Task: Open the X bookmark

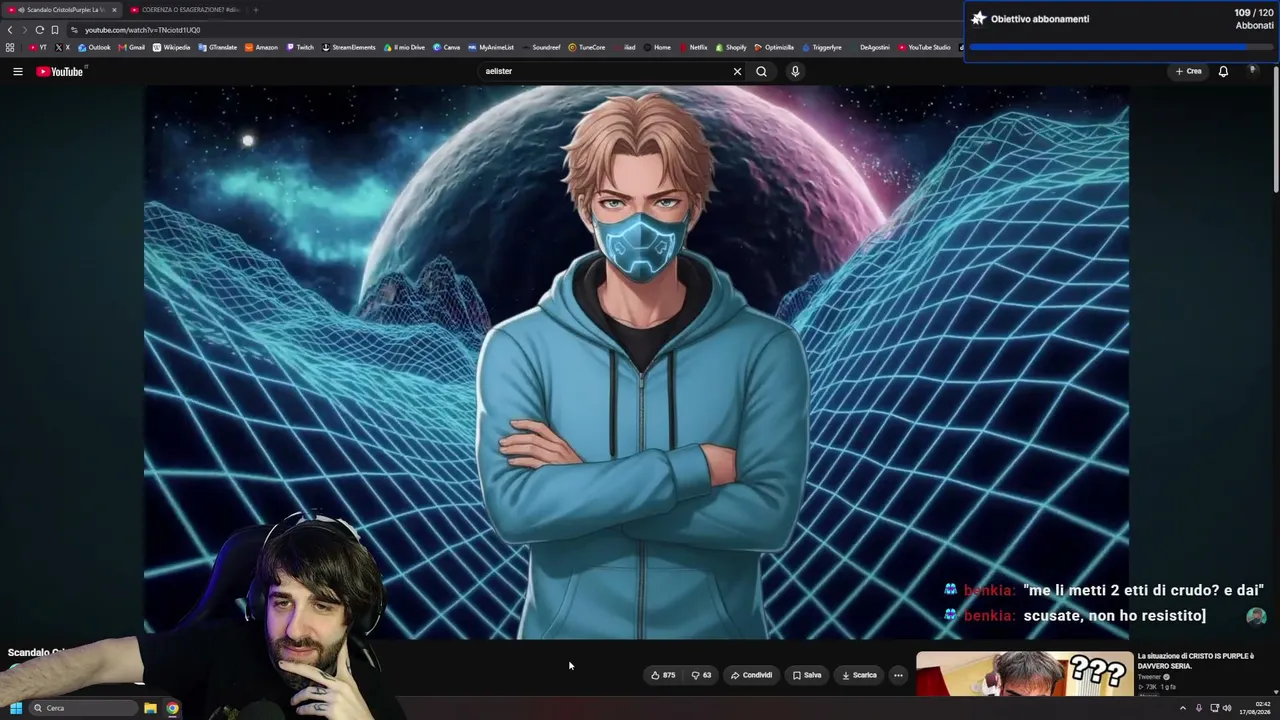Action: coord(63,47)
